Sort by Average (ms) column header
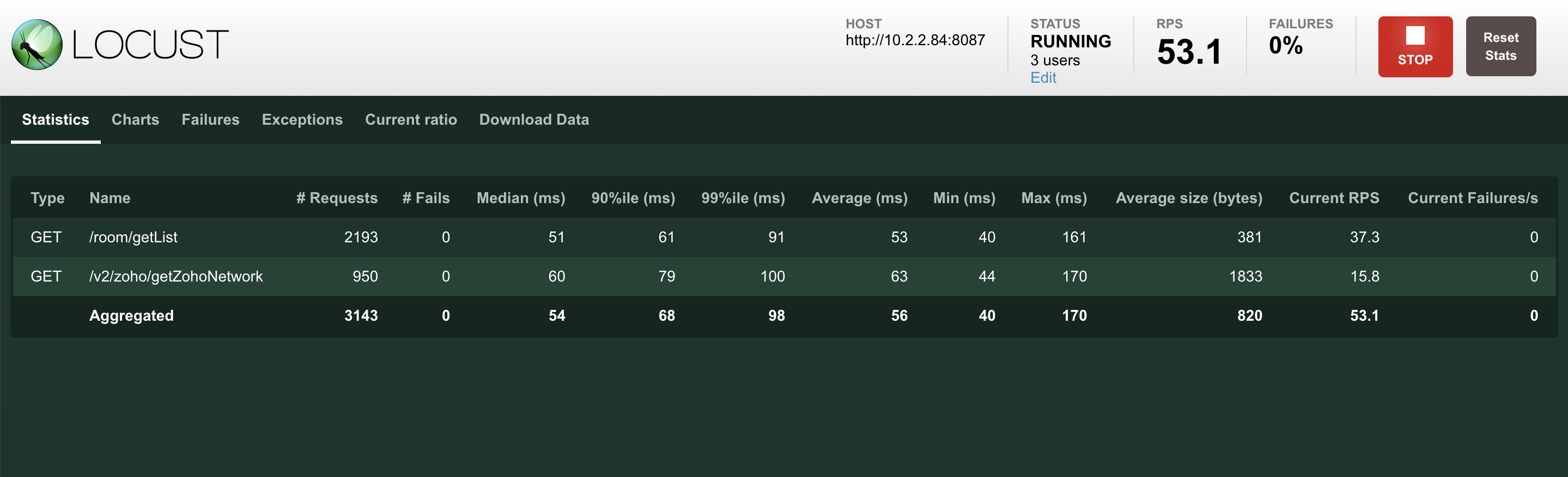Image resolution: width=1568 pixels, height=477 pixels. pyautogui.click(x=860, y=198)
